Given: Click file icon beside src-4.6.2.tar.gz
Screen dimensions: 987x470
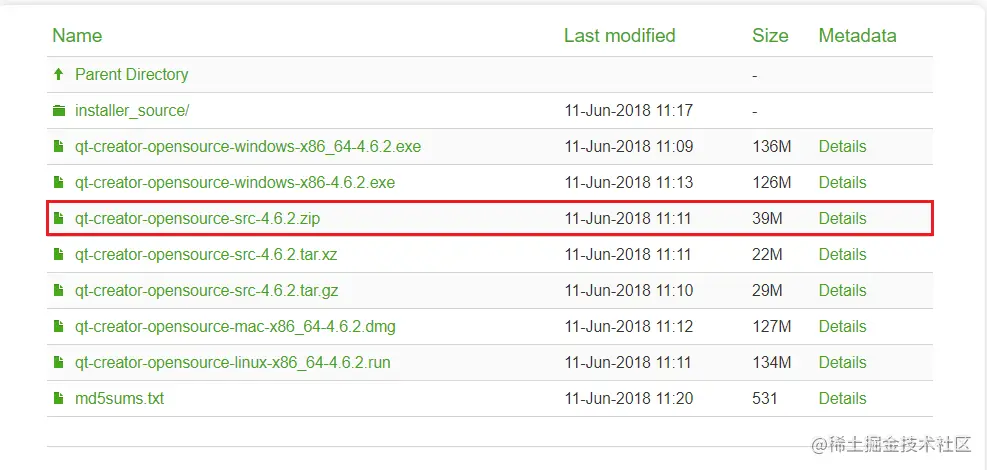Looking at the screenshot, I should pos(59,290).
